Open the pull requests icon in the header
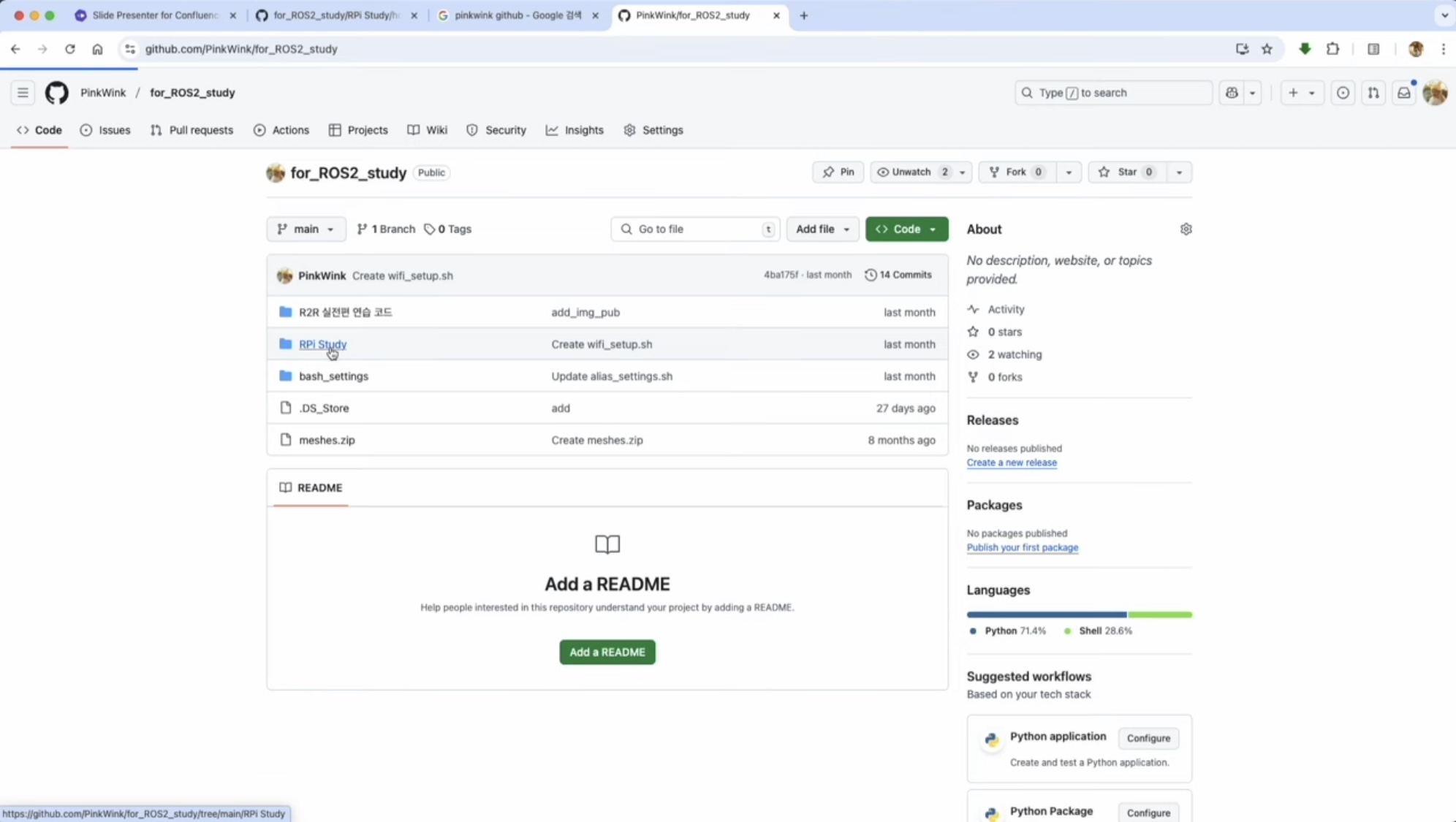1456x822 pixels. (1373, 93)
